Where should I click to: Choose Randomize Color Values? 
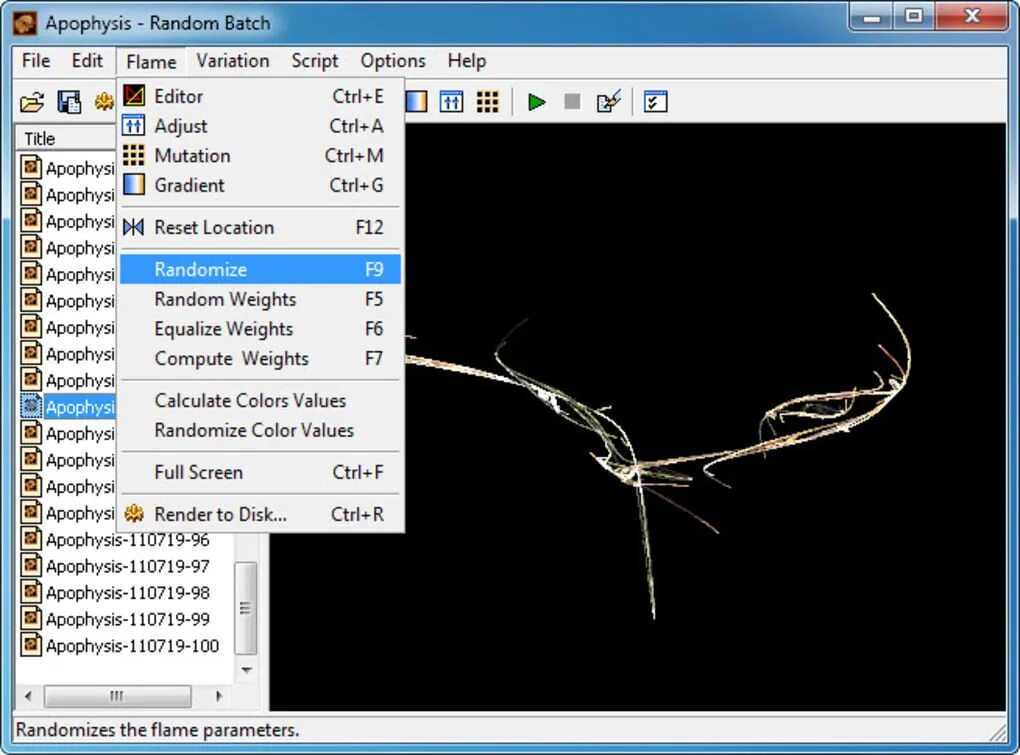260,430
